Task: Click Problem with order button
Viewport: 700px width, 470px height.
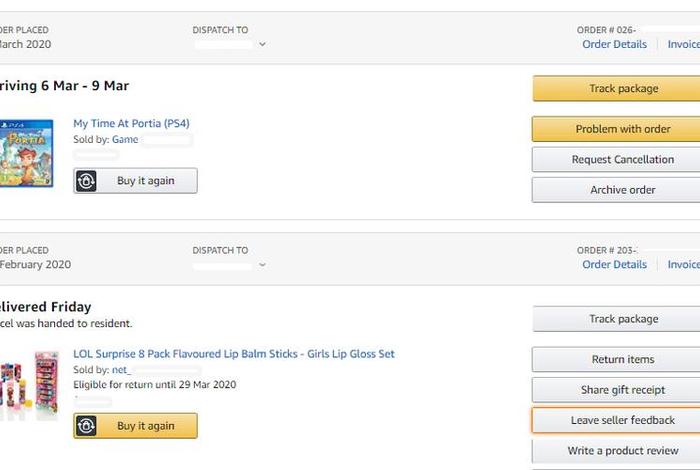Action: [x=623, y=129]
